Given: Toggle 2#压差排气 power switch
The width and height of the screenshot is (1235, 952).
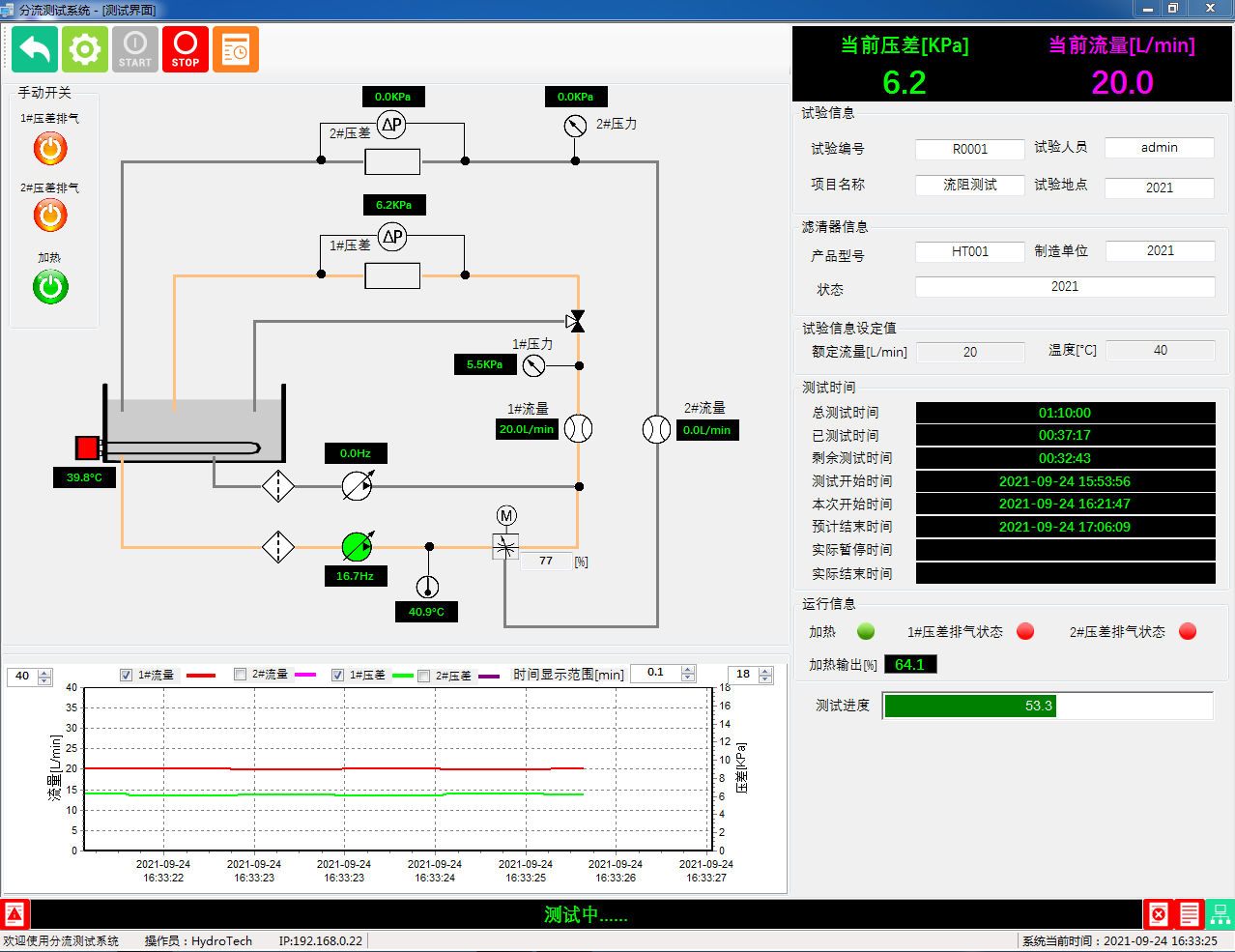Looking at the screenshot, I should tap(50, 216).
